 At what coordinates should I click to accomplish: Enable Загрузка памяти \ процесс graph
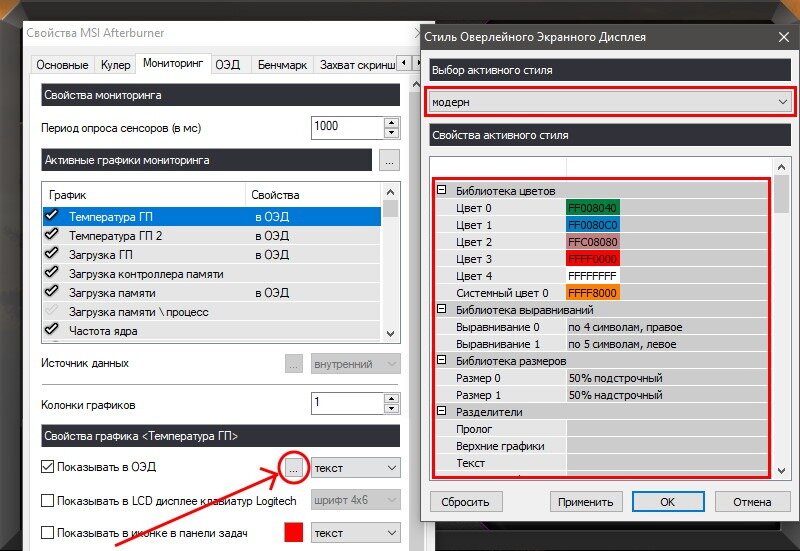point(52,311)
